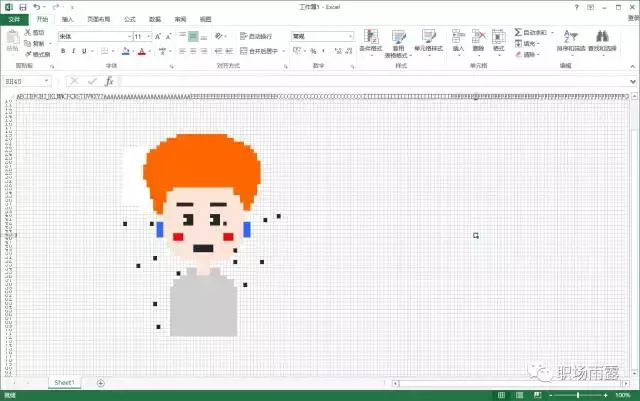The height and width of the screenshot is (401, 640).
Task: Increase the cell indent
Action: (x=229, y=51)
